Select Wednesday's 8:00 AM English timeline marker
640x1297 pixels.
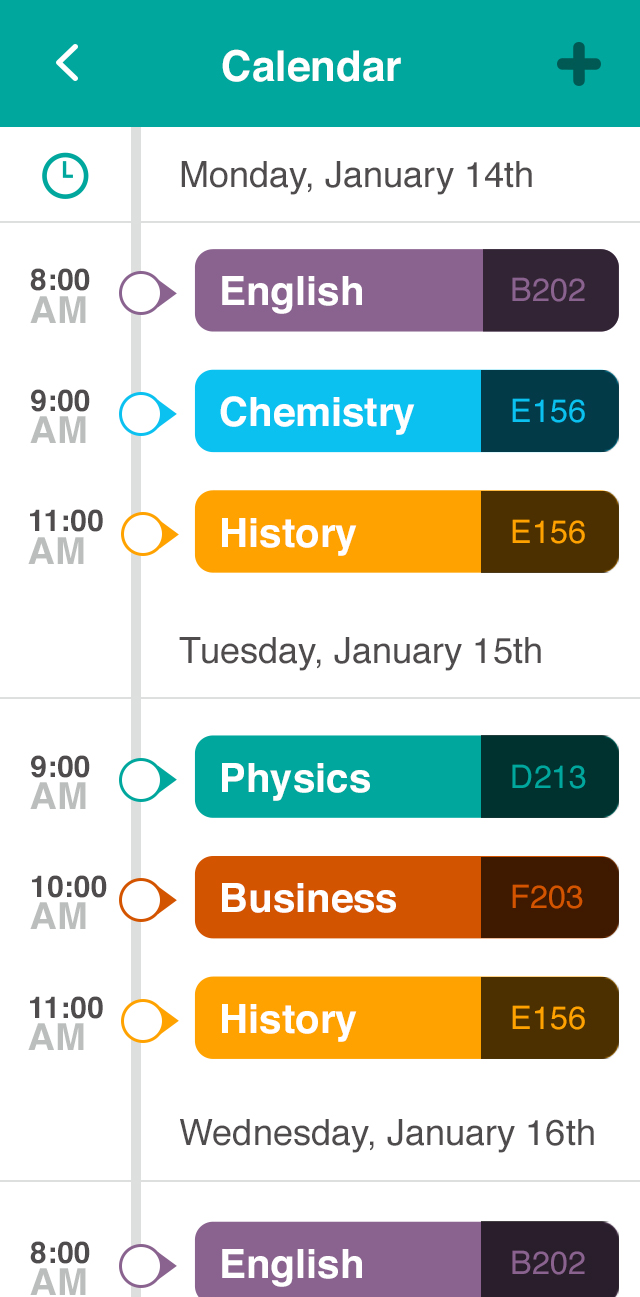tap(143, 1265)
